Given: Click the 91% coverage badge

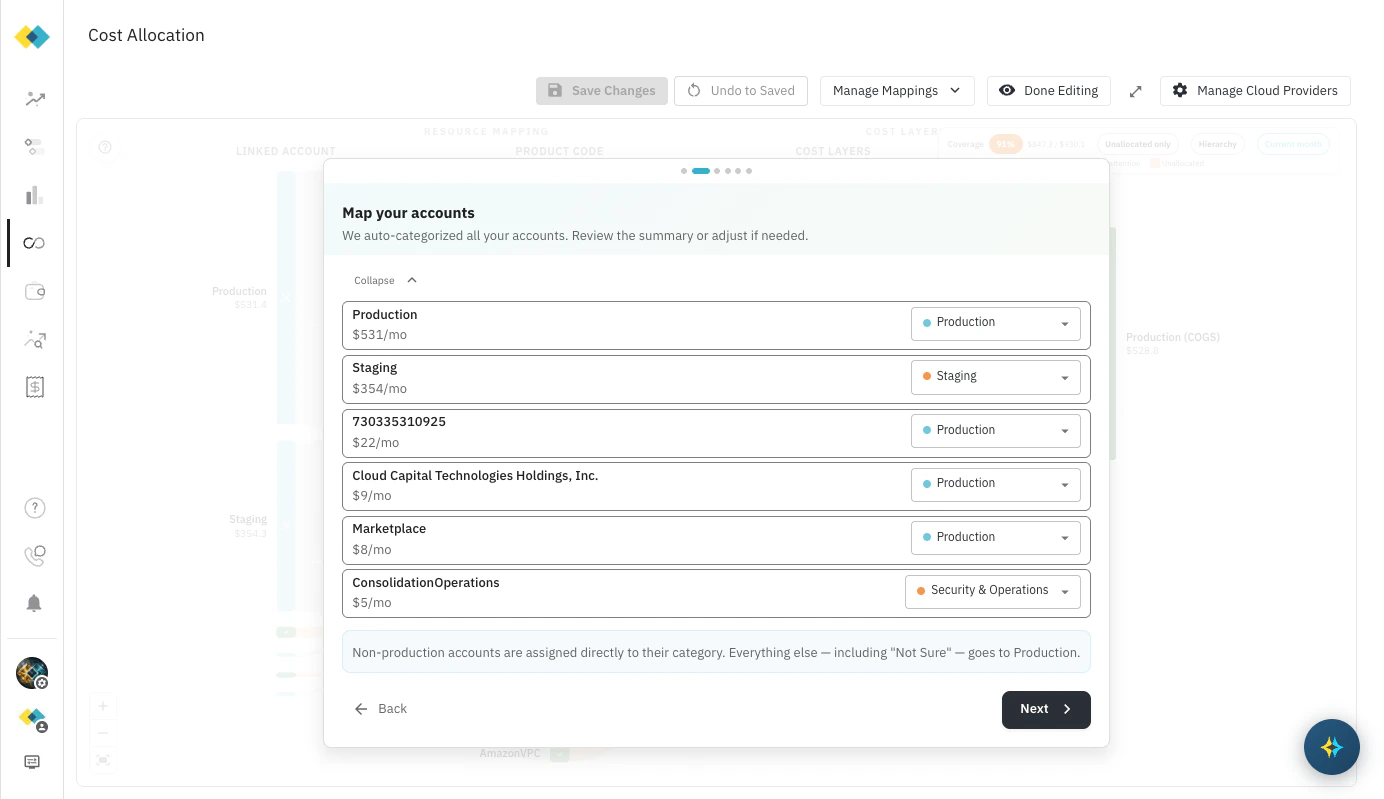Looking at the screenshot, I should pyautogui.click(x=1005, y=144).
